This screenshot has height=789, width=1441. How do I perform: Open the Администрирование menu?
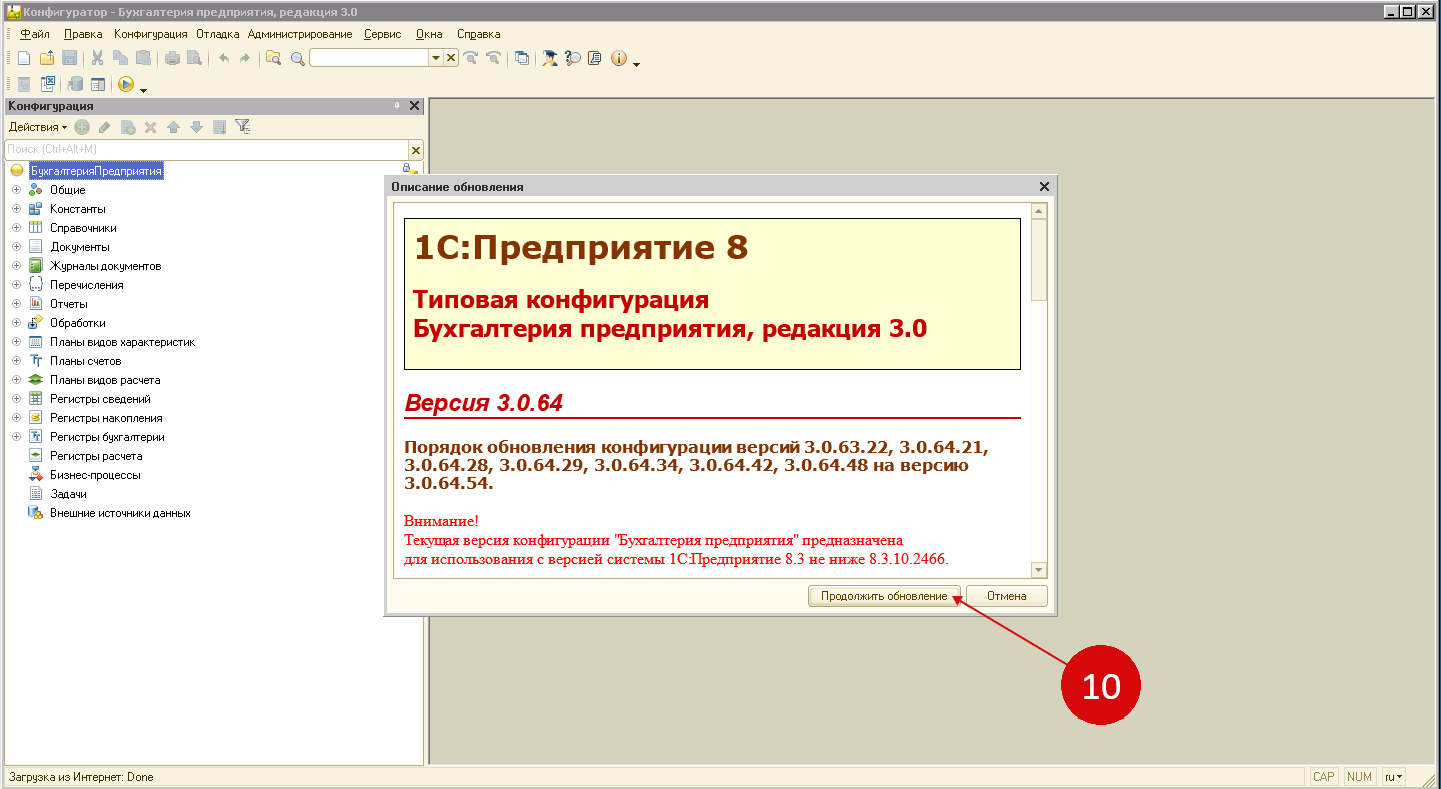coord(300,34)
